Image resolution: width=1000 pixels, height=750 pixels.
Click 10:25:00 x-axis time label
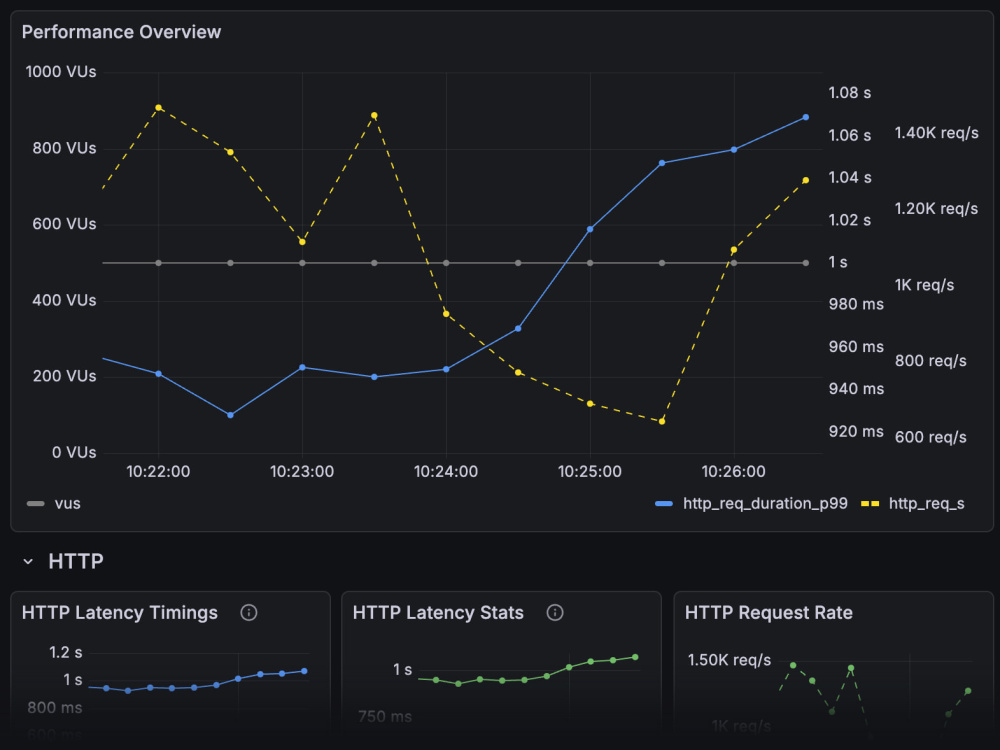590,472
